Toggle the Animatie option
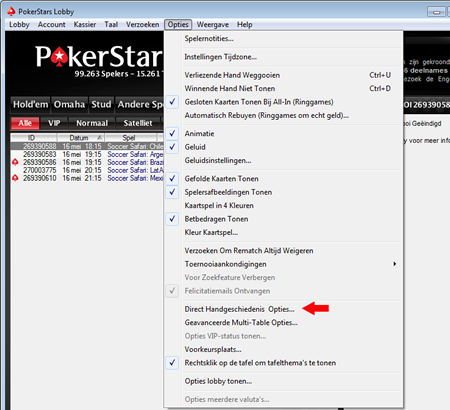This screenshot has height=410, width=450. [x=283, y=134]
